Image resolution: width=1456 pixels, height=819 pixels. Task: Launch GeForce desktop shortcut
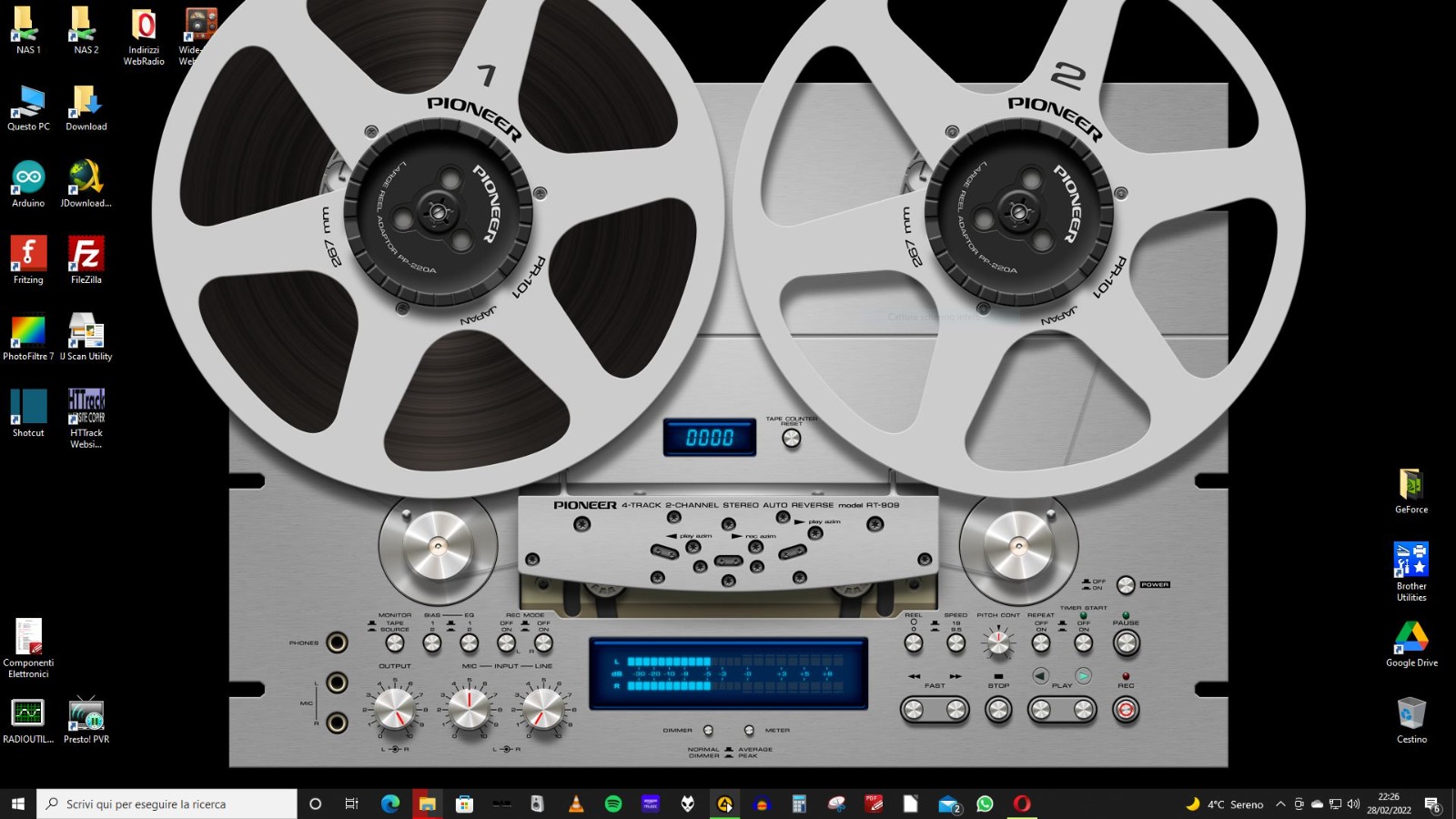[1411, 491]
